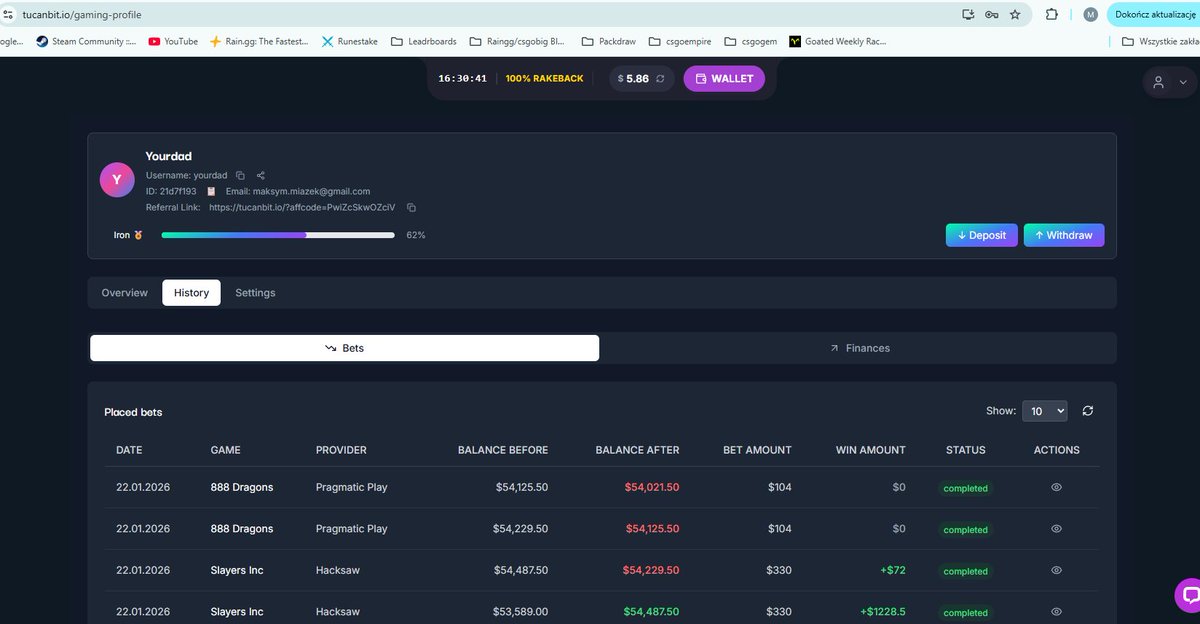Click completed status of +$72 row

966,571
